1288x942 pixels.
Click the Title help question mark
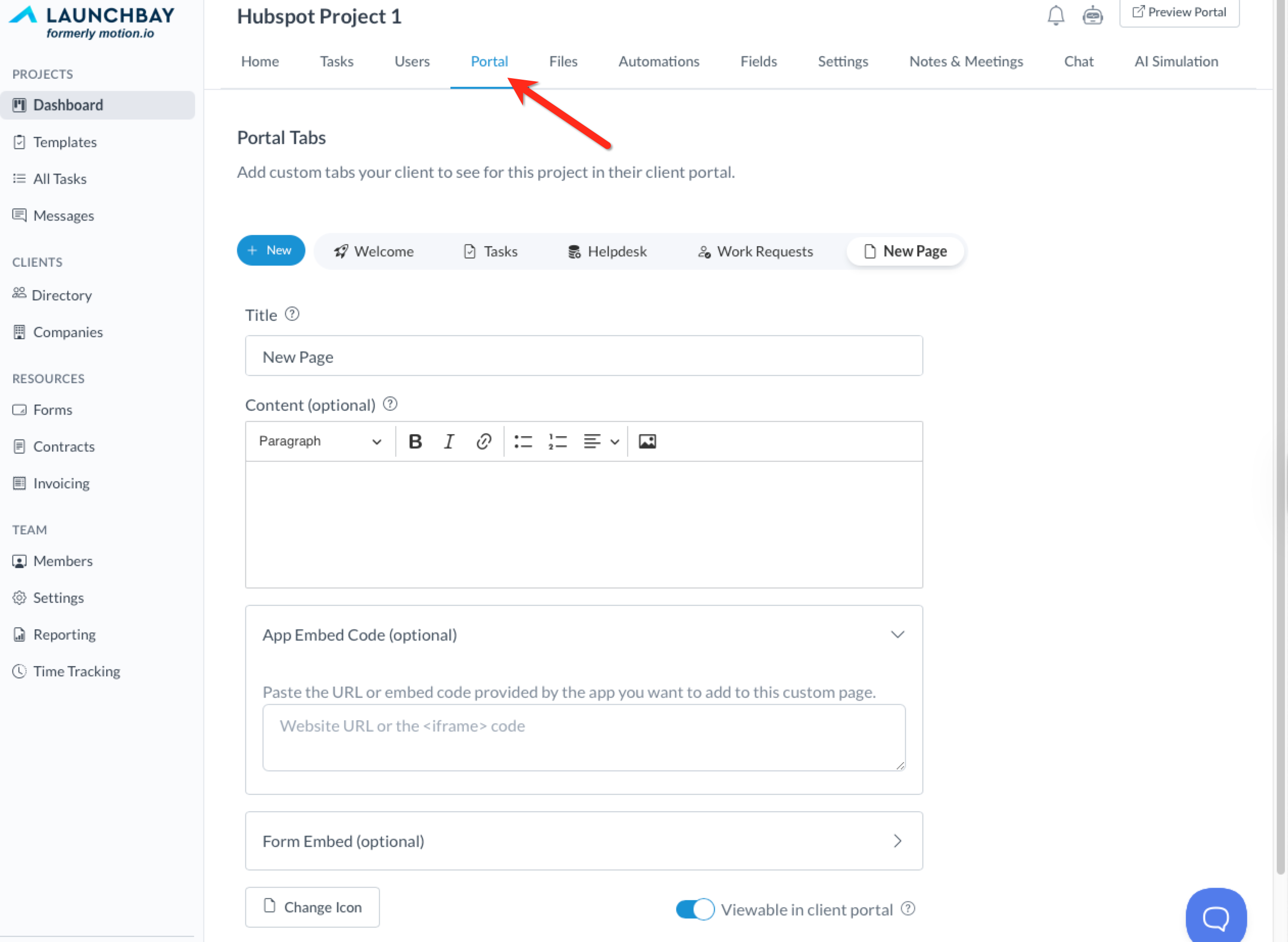pyautogui.click(x=292, y=314)
